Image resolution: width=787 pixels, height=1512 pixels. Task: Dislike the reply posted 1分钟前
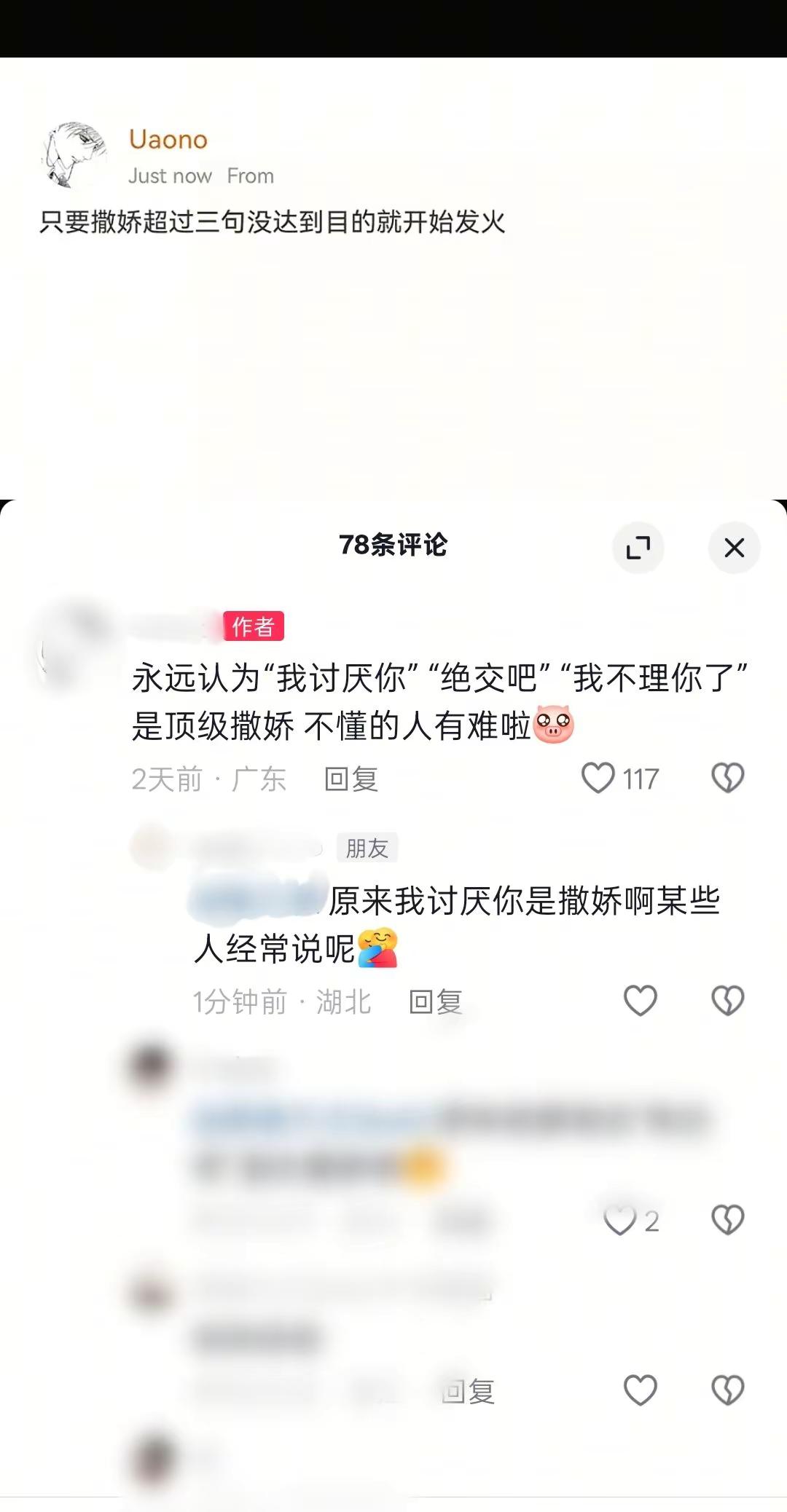point(727,1001)
